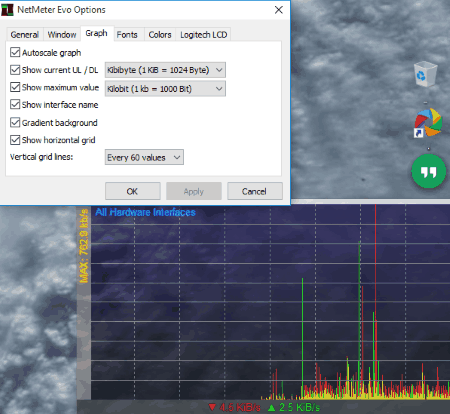Image resolution: width=450 pixels, height=414 pixels.
Task: Click the Cancel button
Action: pyautogui.click(x=255, y=191)
